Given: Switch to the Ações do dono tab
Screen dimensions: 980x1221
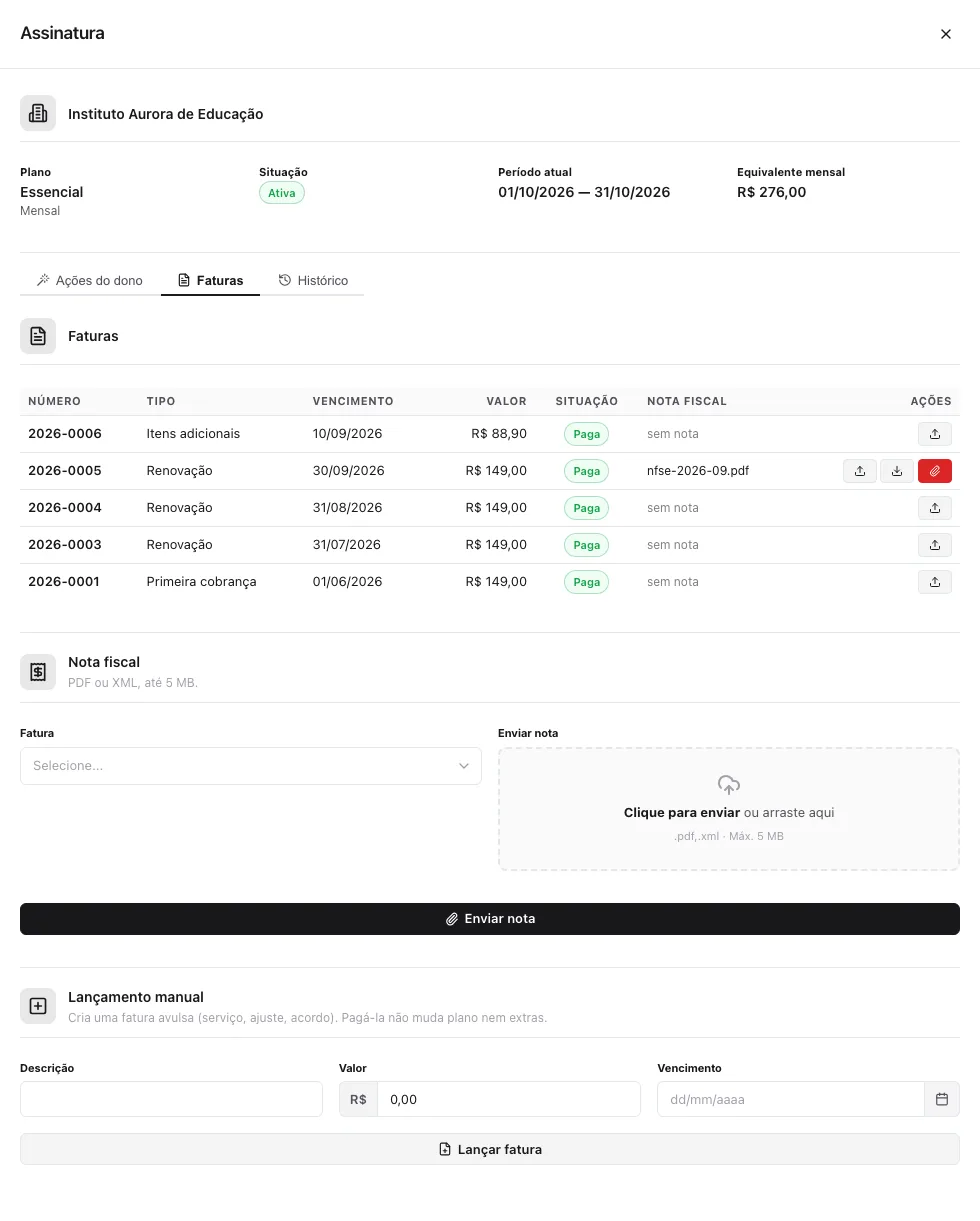Looking at the screenshot, I should click(x=90, y=281).
